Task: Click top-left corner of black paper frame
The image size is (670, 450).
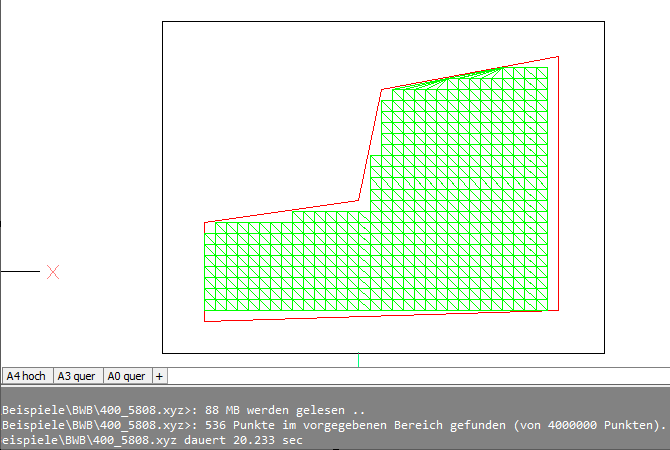Action: coord(163,23)
